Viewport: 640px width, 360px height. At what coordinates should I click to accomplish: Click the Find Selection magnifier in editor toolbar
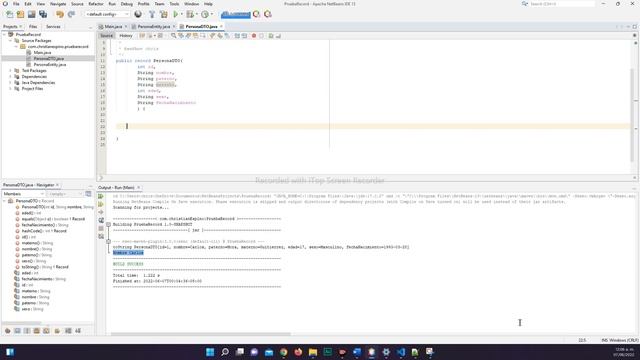(x=173, y=36)
